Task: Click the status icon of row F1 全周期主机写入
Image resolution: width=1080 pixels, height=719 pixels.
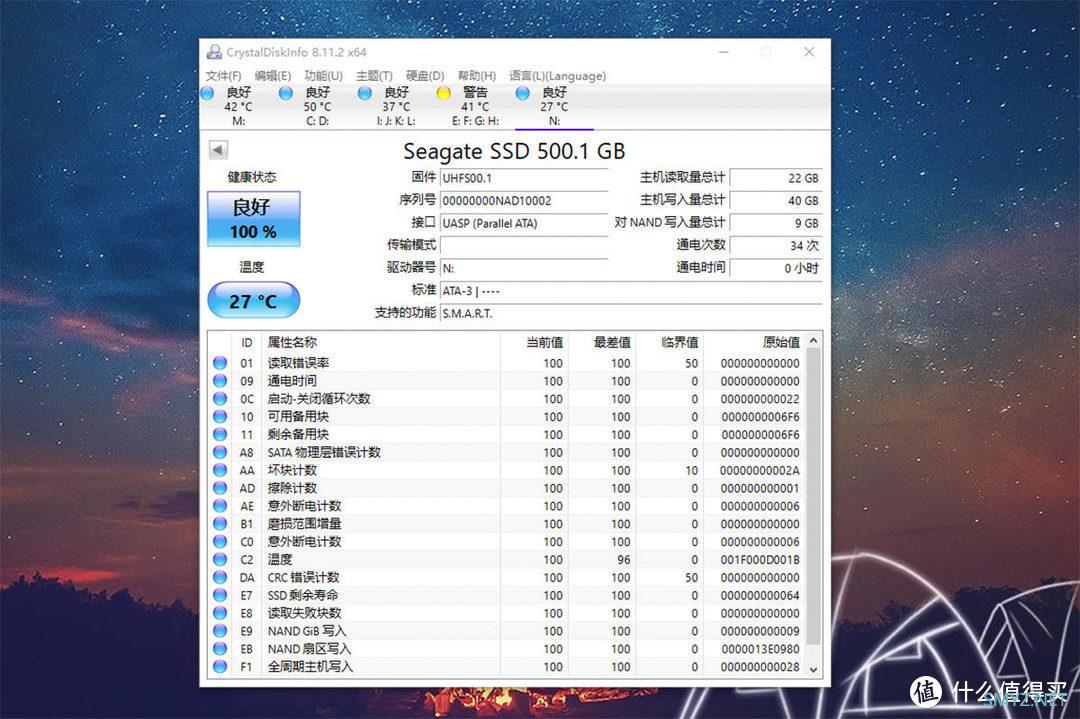Action: pos(220,667)
